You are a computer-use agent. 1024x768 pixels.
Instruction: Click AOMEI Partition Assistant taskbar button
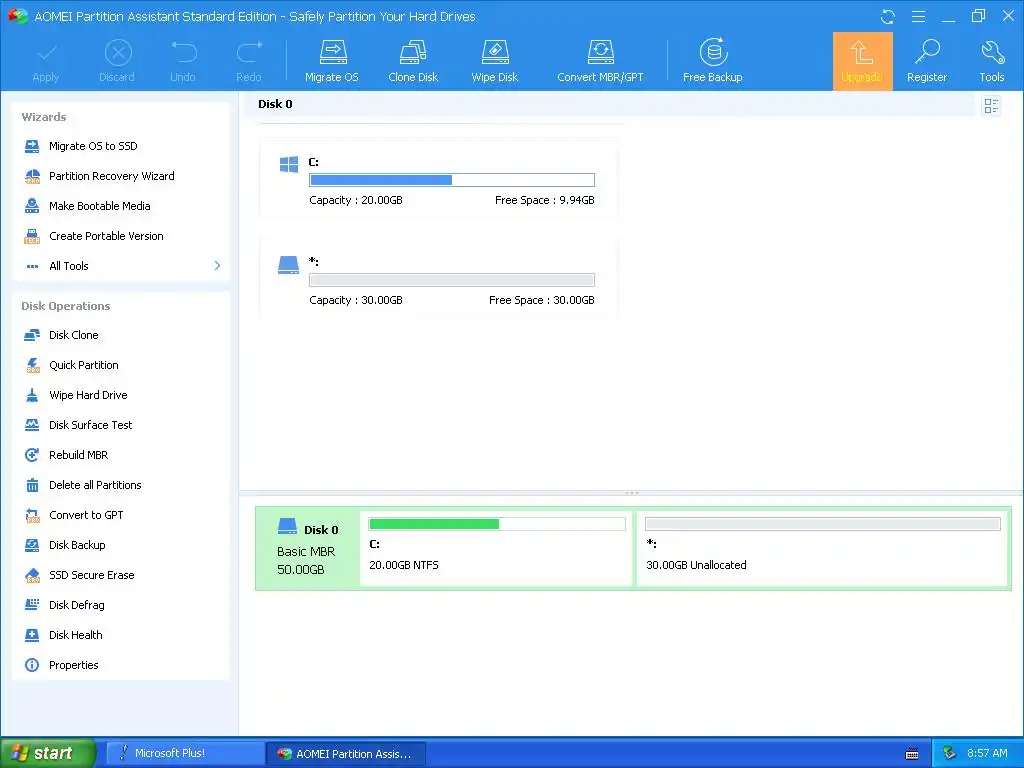(x=346, y=754)
